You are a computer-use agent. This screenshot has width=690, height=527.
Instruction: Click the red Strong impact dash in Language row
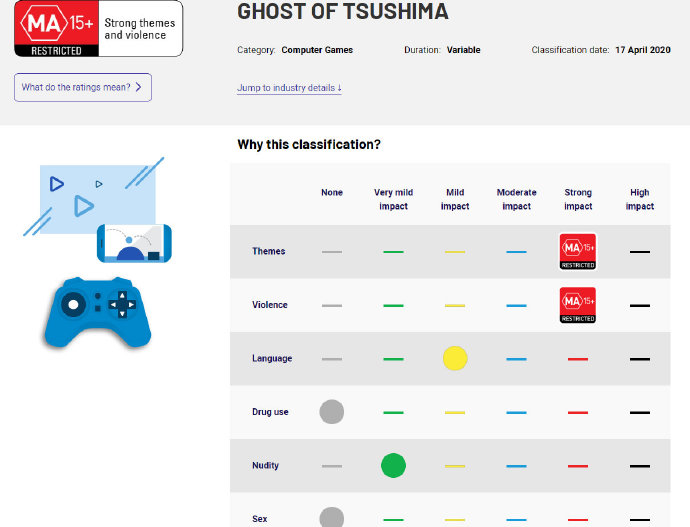[x=578, y=359]
